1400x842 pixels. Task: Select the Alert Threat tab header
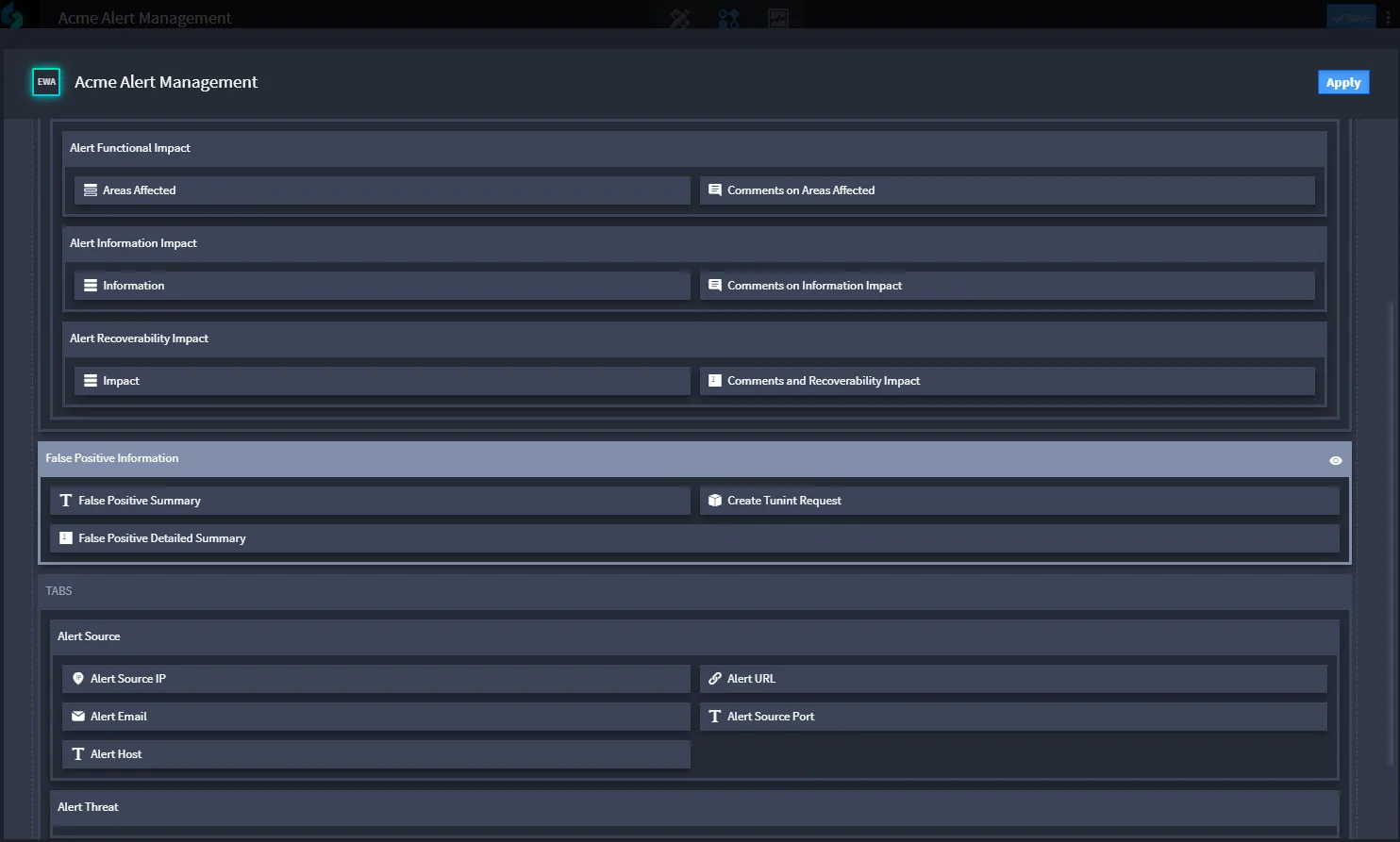(694, 807)
